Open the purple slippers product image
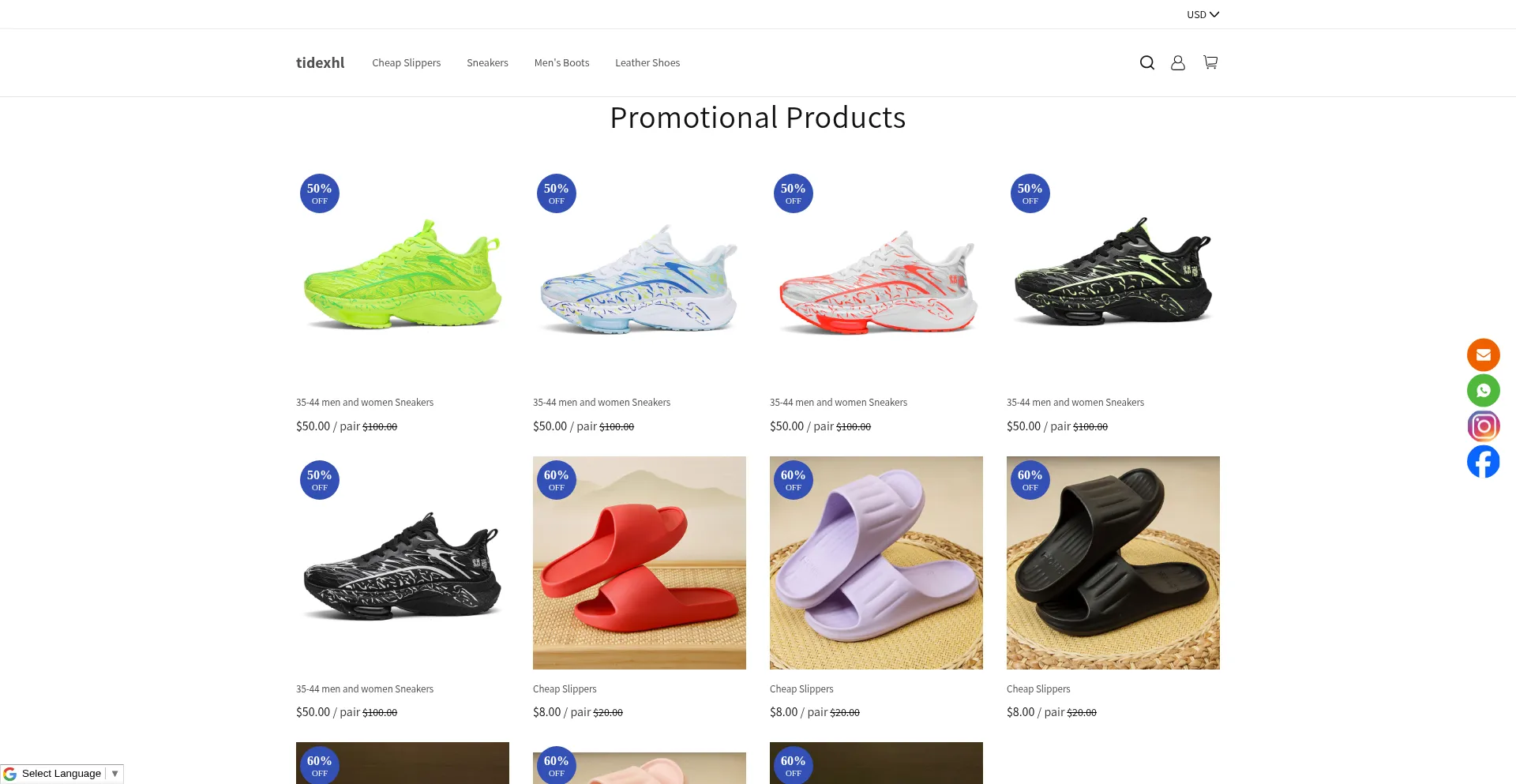The image size is (1516, 784). click(876, 563)
